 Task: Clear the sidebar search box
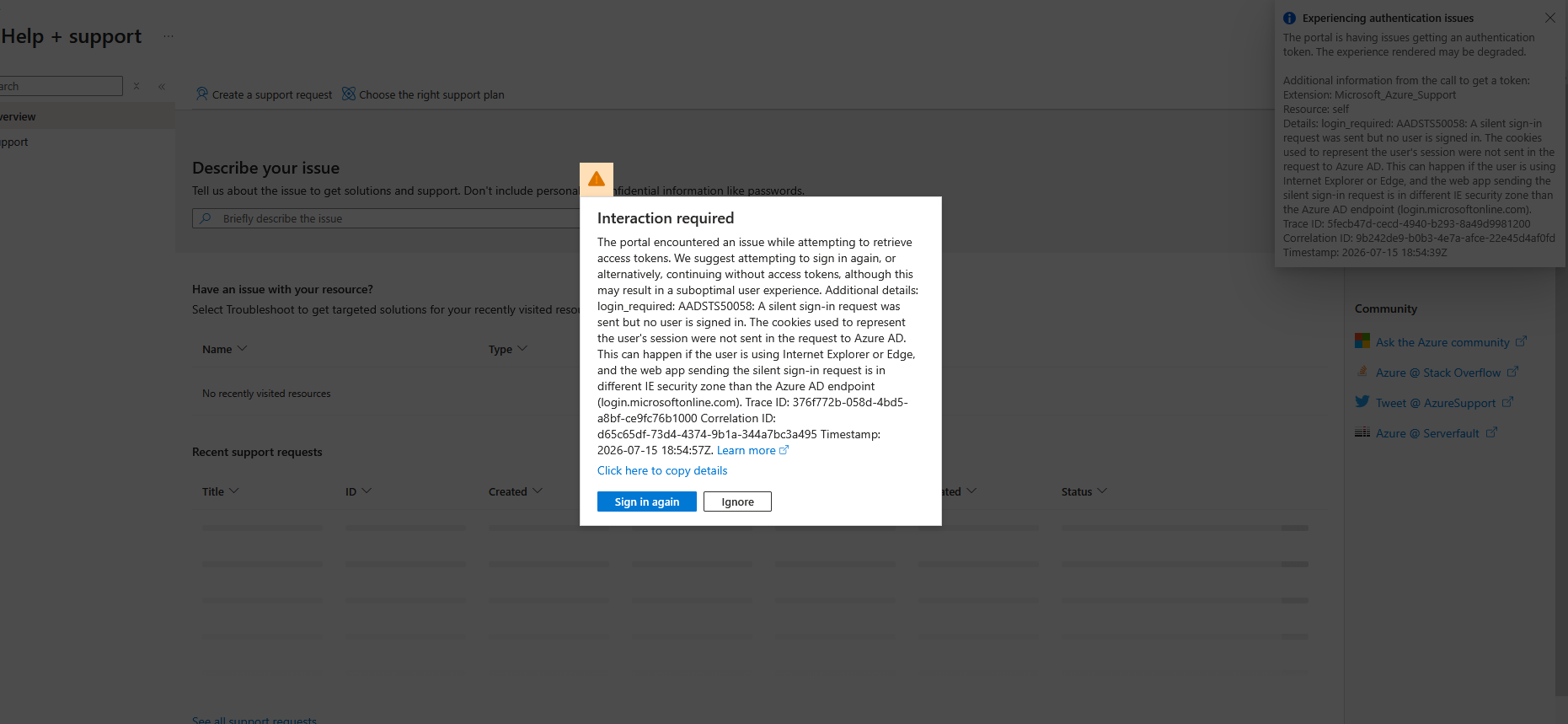pos(136,86)
